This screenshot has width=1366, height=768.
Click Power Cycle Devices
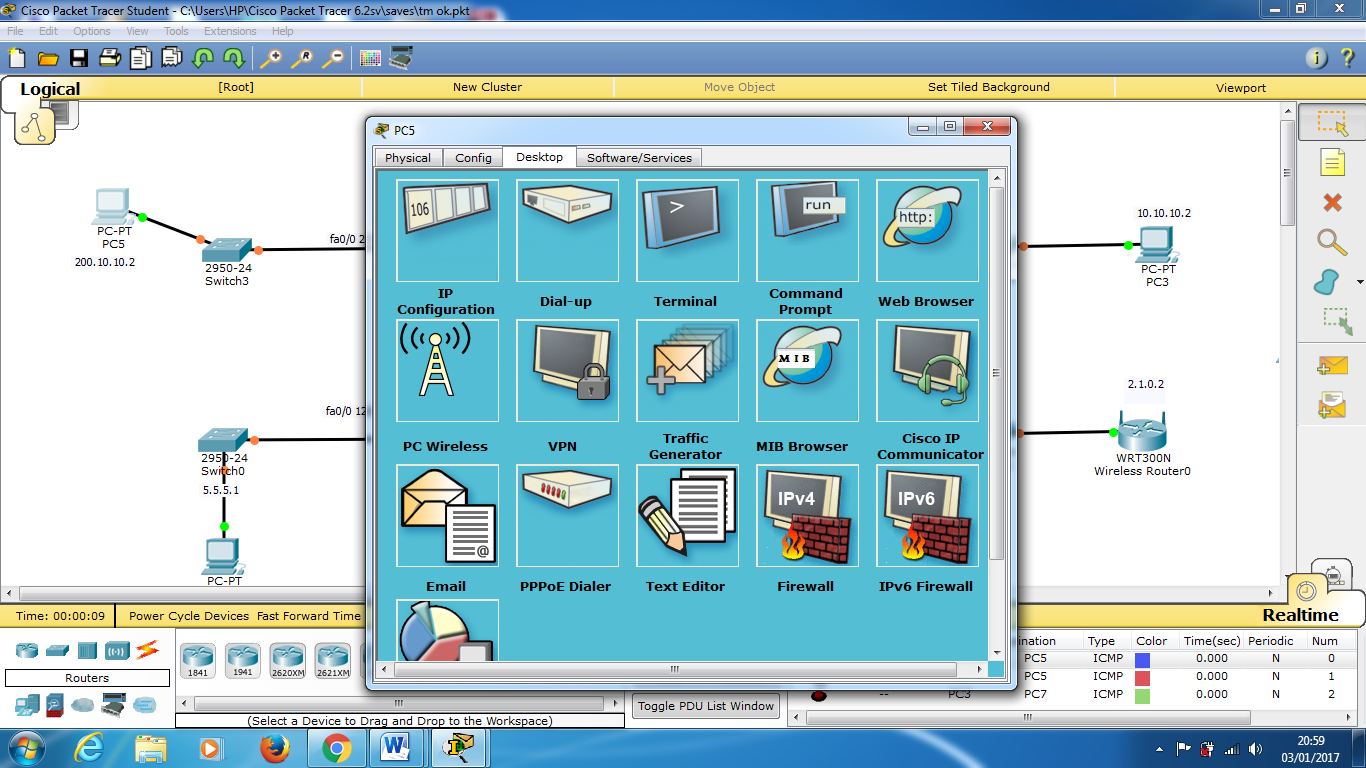tap(189, 616)
